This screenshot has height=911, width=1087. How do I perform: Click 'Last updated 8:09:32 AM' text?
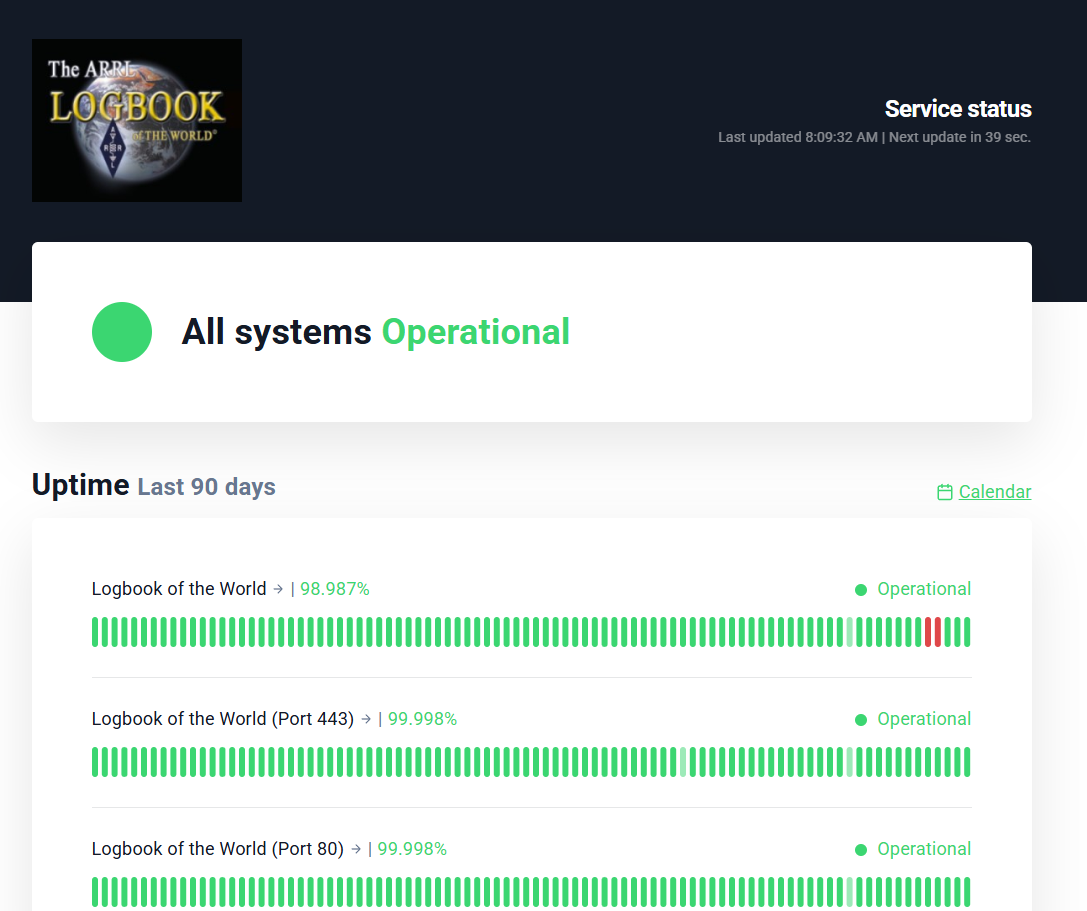click(798, 137)
